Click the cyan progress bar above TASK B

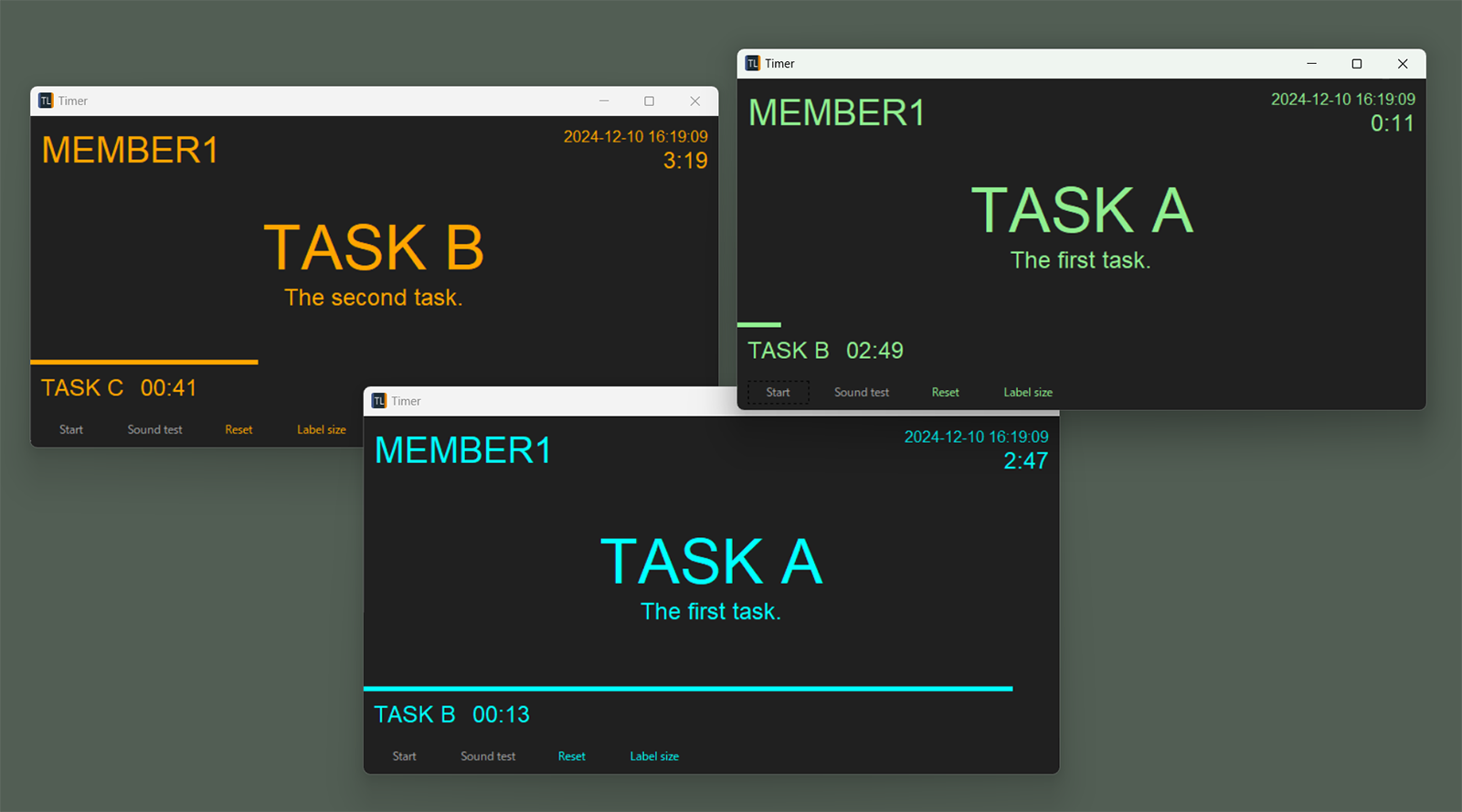click(x=688, y=689)
